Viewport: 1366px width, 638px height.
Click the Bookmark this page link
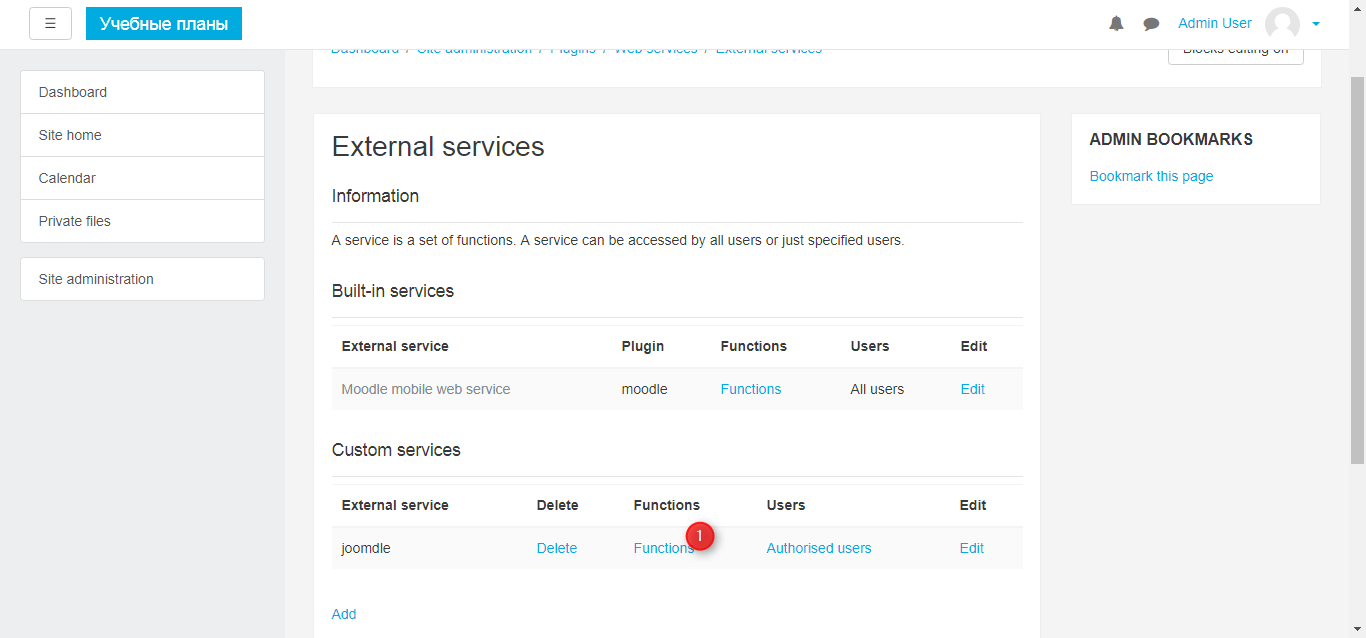point(1151,176)
